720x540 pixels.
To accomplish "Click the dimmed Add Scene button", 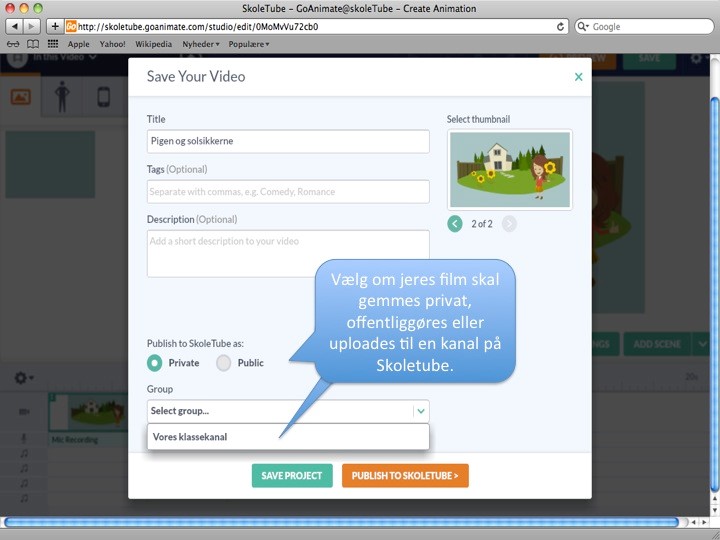I will [657, 344].
